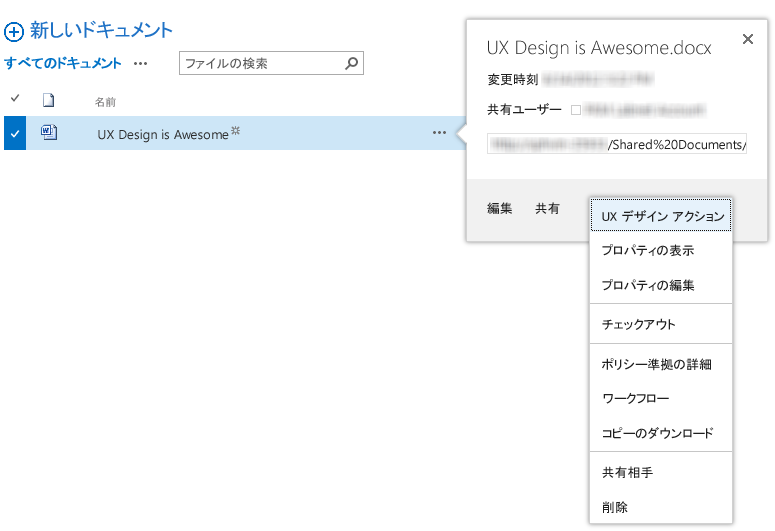775x531 pixels.
Task: Open the 新しいドキュメント link
Action: (x=101, y=31)
